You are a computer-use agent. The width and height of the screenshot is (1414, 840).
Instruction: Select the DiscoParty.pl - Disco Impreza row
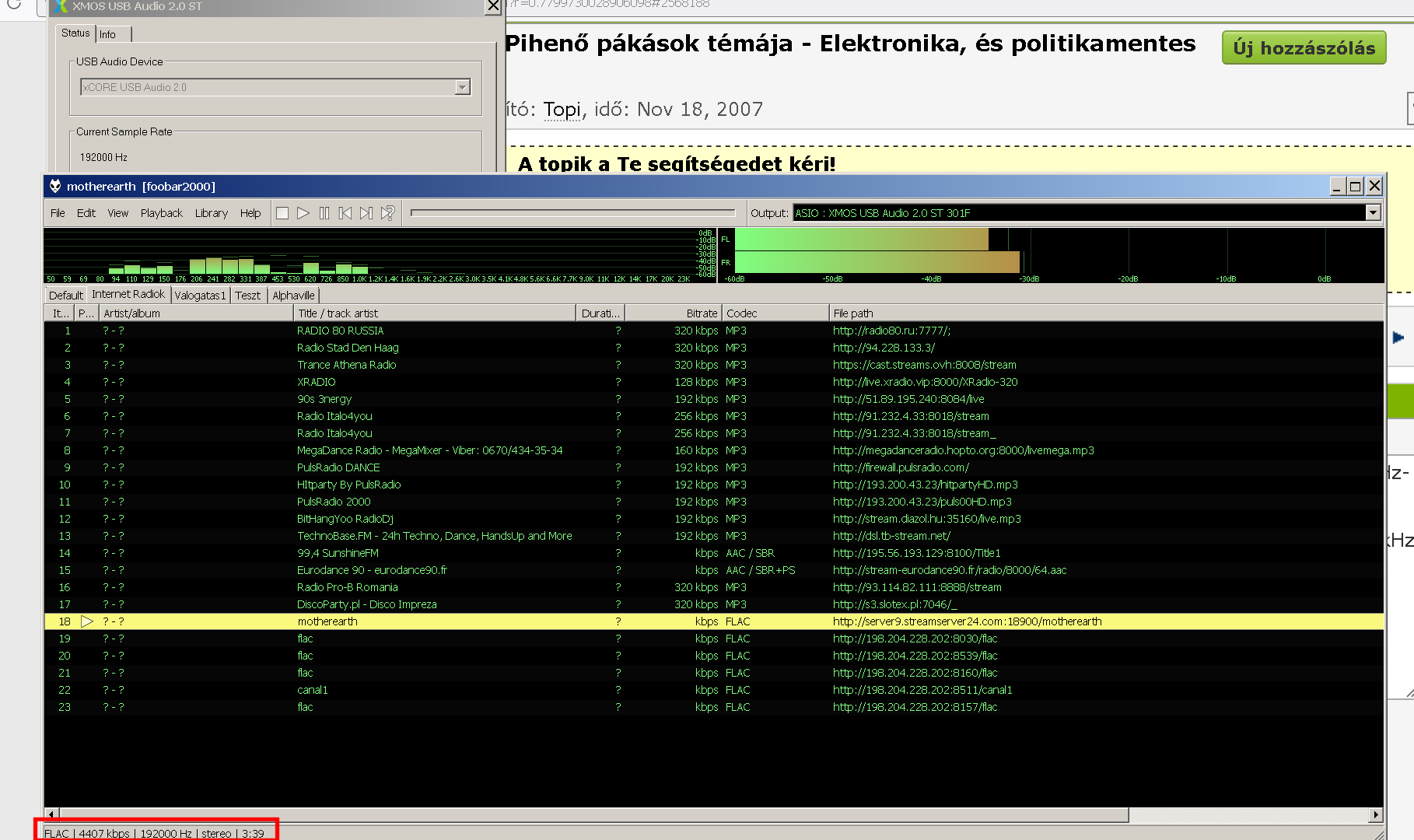coord(713,604)
